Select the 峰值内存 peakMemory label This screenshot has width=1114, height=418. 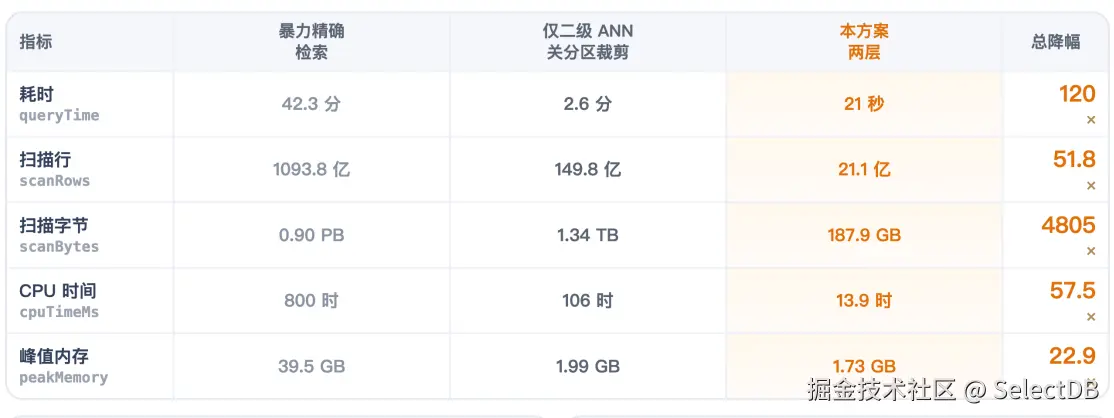point(64,366)
